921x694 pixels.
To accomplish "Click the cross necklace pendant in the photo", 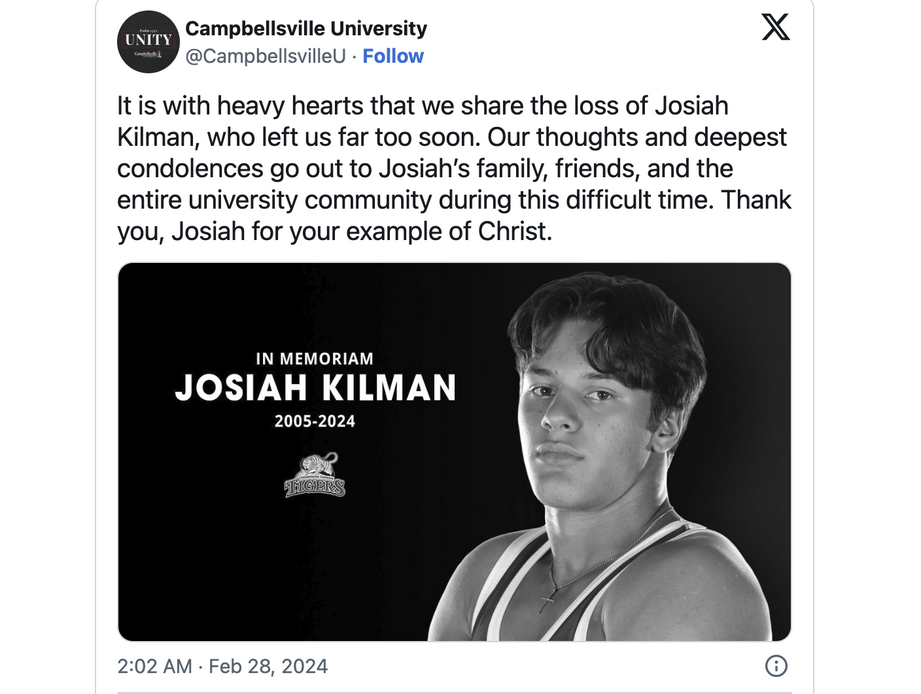I will click(546, 600).
